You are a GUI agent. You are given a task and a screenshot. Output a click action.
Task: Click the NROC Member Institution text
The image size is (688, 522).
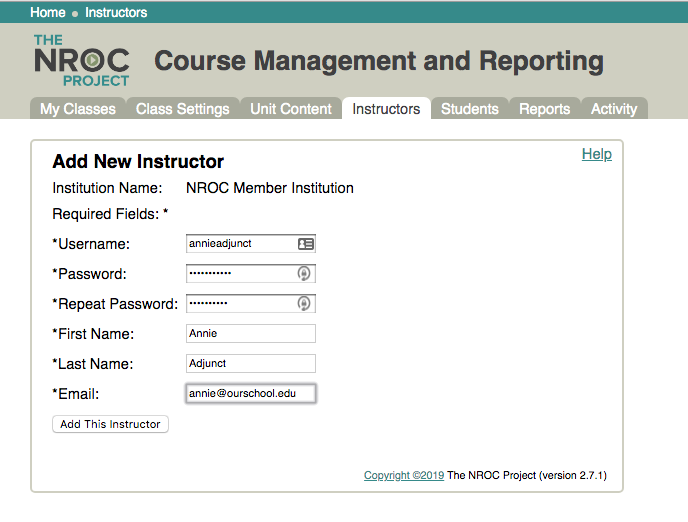270,188
